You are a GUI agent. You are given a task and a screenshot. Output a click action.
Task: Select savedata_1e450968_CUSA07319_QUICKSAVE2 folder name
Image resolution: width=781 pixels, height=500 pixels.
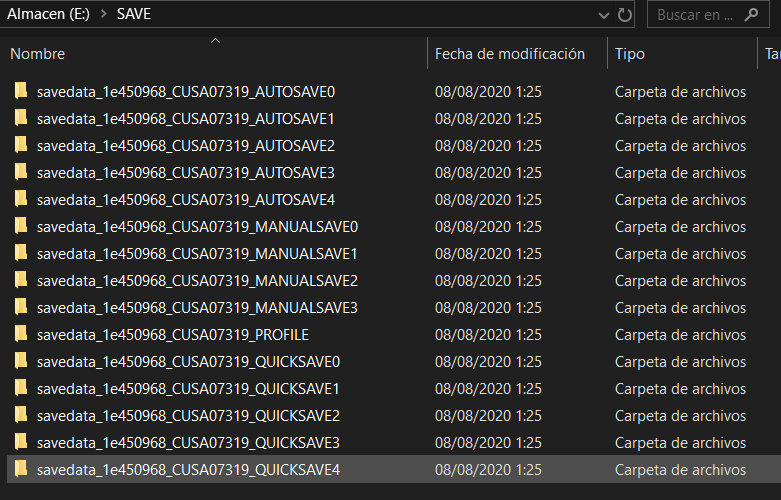[x=188, y=415]
